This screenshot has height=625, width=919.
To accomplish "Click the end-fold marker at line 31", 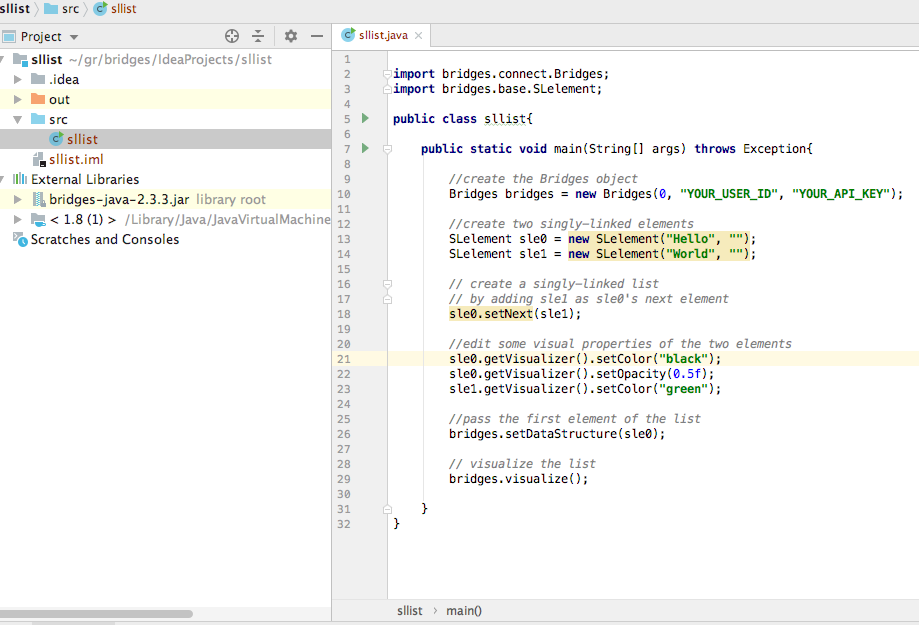I will [x=387, y=509].
